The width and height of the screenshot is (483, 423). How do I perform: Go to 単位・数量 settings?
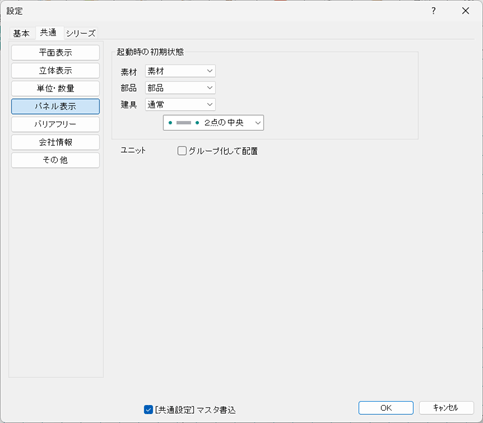click(x=55, y=89)
